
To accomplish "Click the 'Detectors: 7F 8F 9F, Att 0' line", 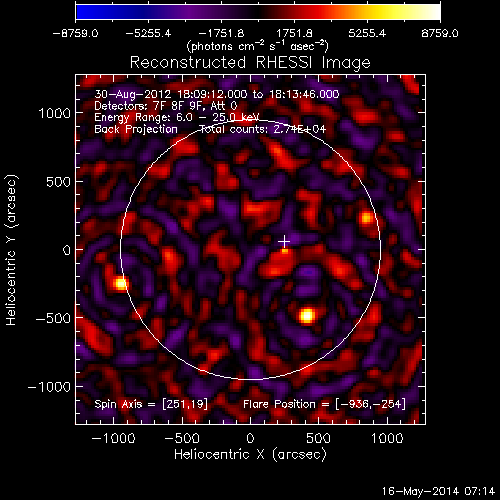I will [166, 106].
